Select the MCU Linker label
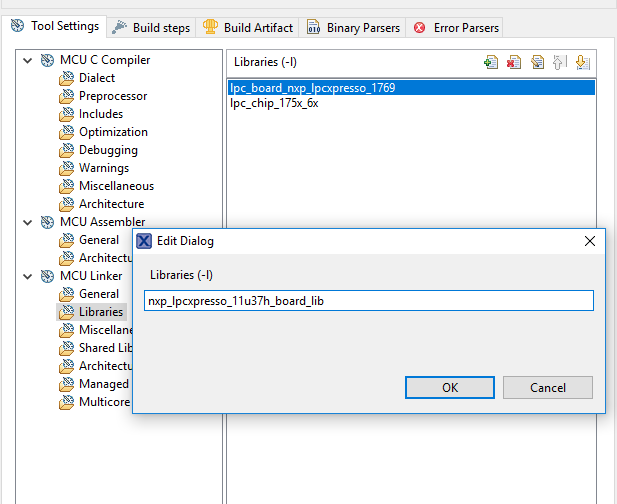This screenshot has height=504, width=617. [91, 276]
